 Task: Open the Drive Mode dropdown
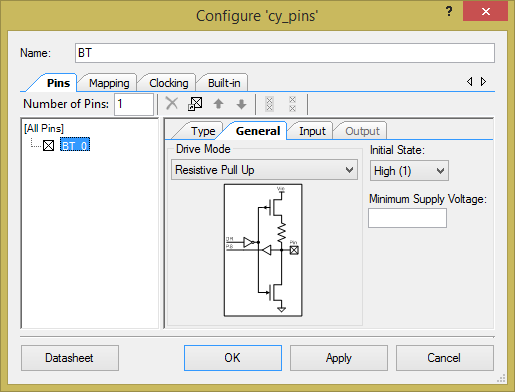point(264,170)
